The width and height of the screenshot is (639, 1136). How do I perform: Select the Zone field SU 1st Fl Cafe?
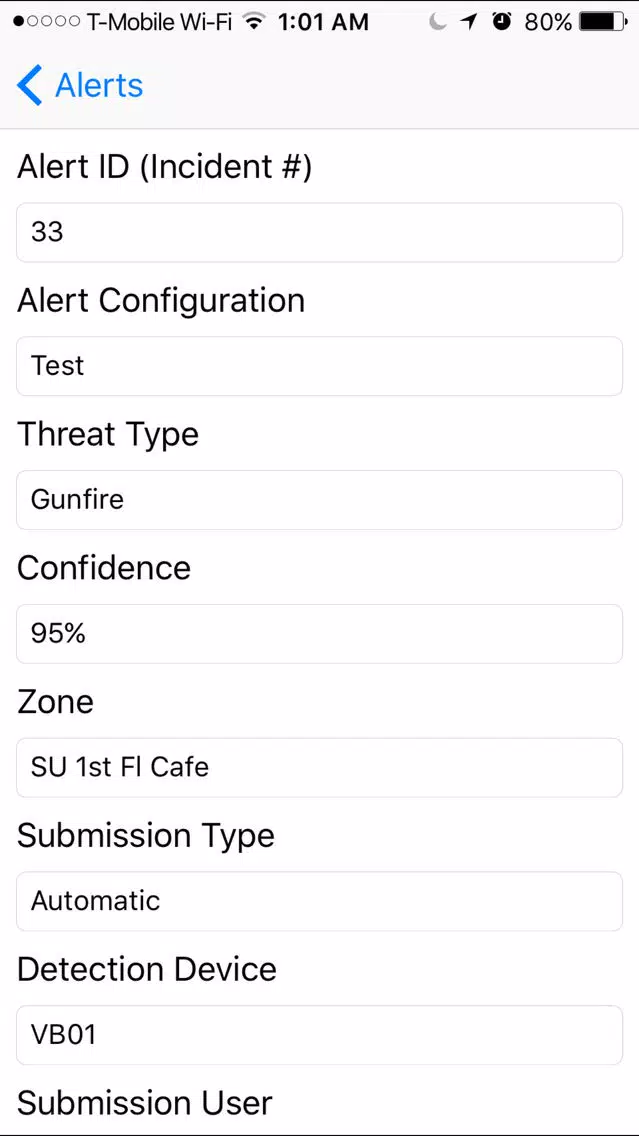coord(320,767)
